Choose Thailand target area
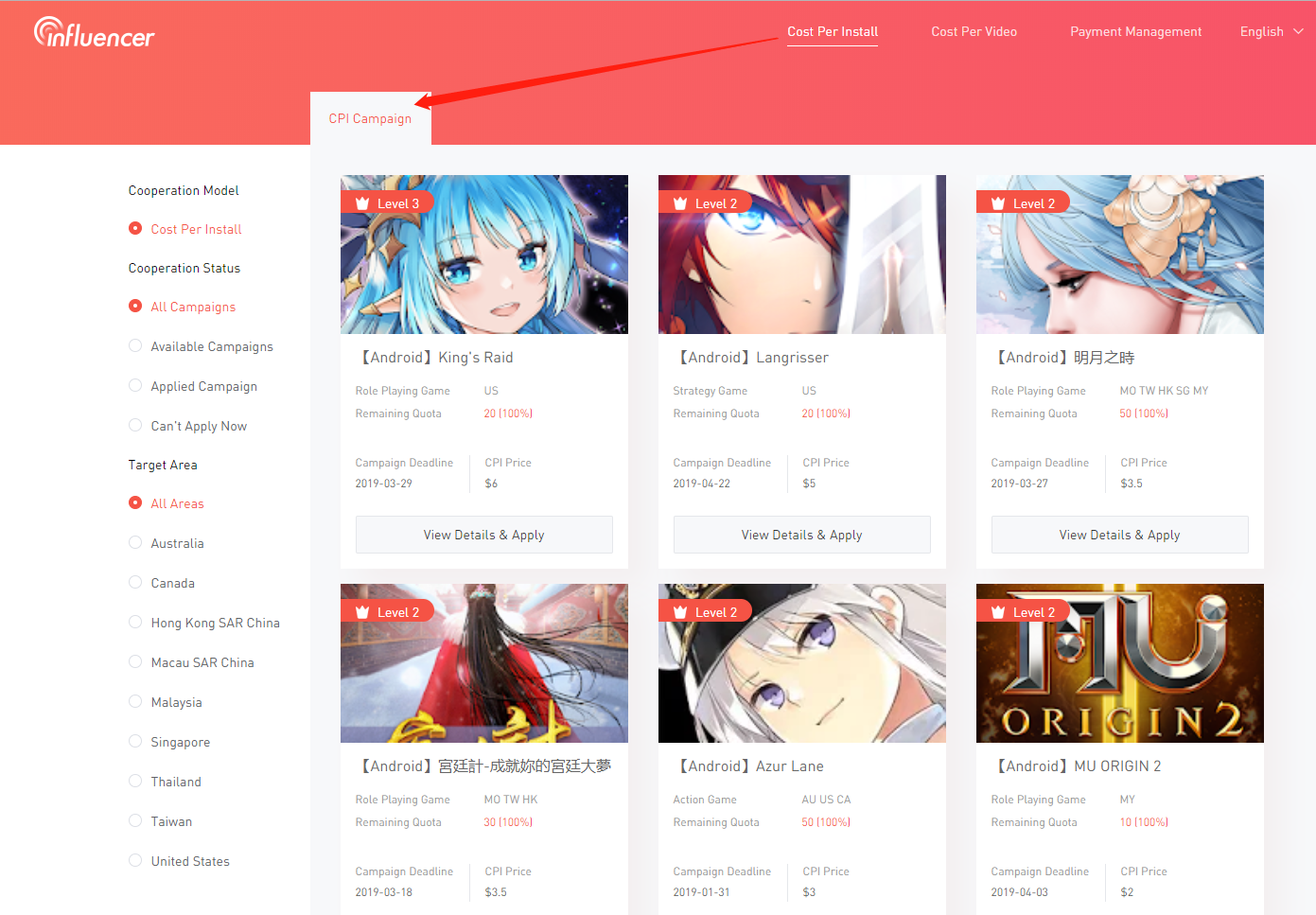Image resolution: width=1316 pixels, height=915 pixels. pyautogui.click(x=165, y=782)
